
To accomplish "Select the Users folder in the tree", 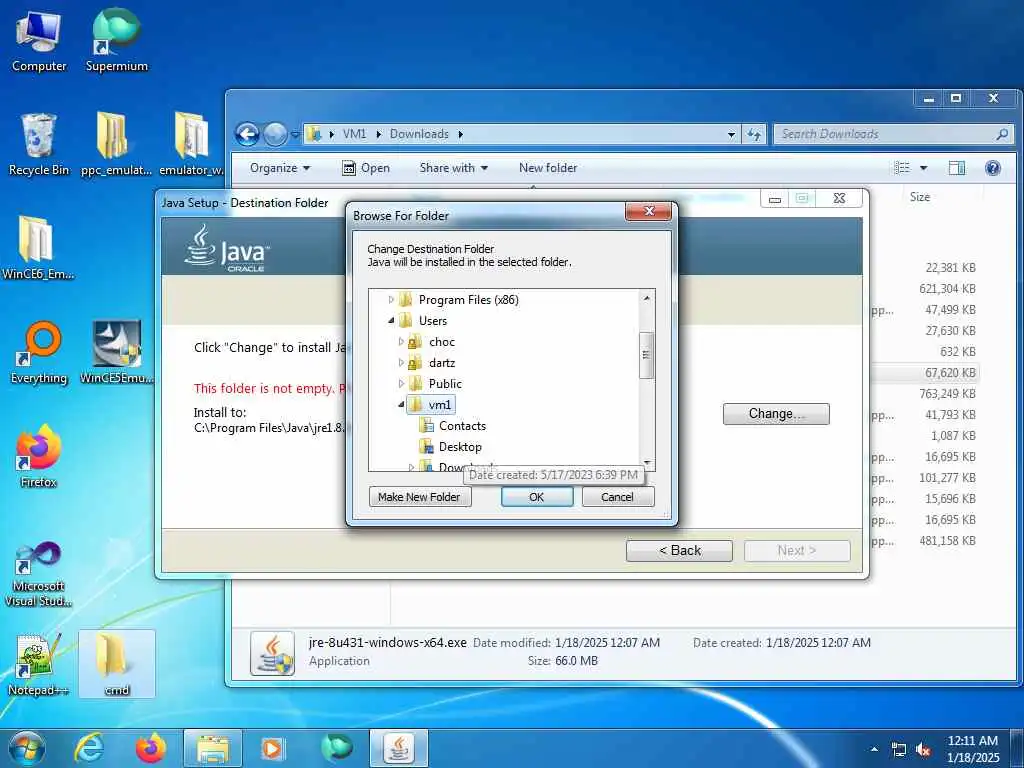I will [x=432, y=321].
